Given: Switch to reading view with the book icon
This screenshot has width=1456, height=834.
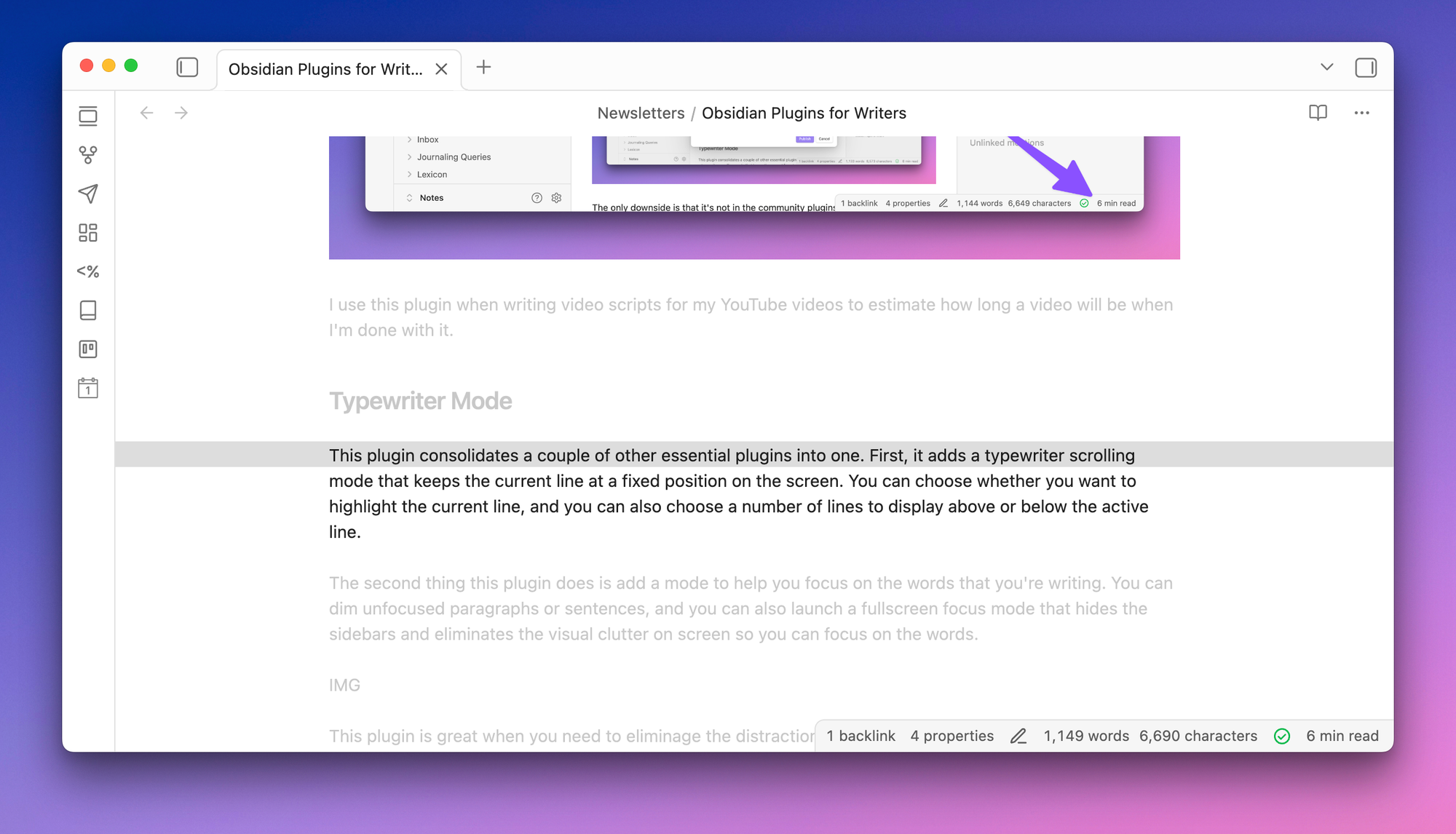Looking at the screenshot, I should coord(1318,113).
